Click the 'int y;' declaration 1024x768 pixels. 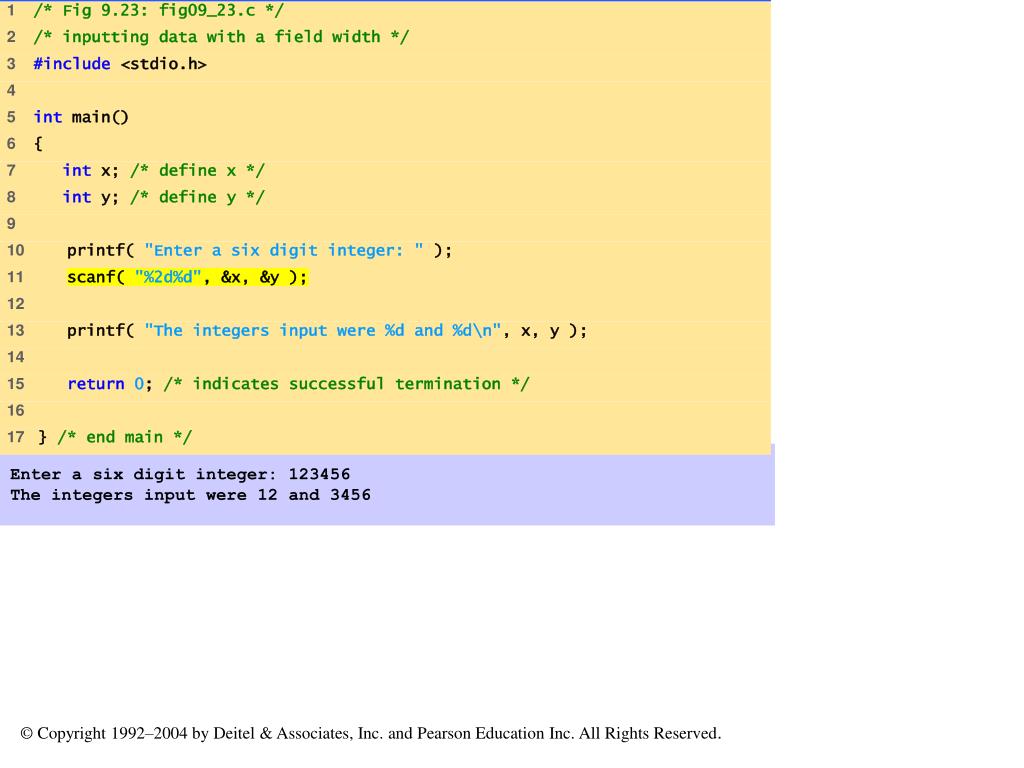[91, 197]
